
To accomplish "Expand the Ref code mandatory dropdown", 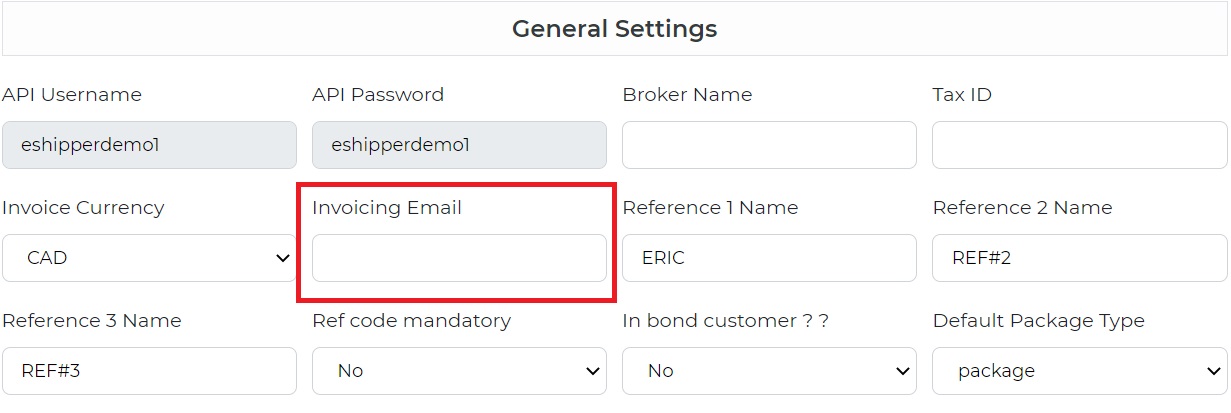I will coord(459,371).
